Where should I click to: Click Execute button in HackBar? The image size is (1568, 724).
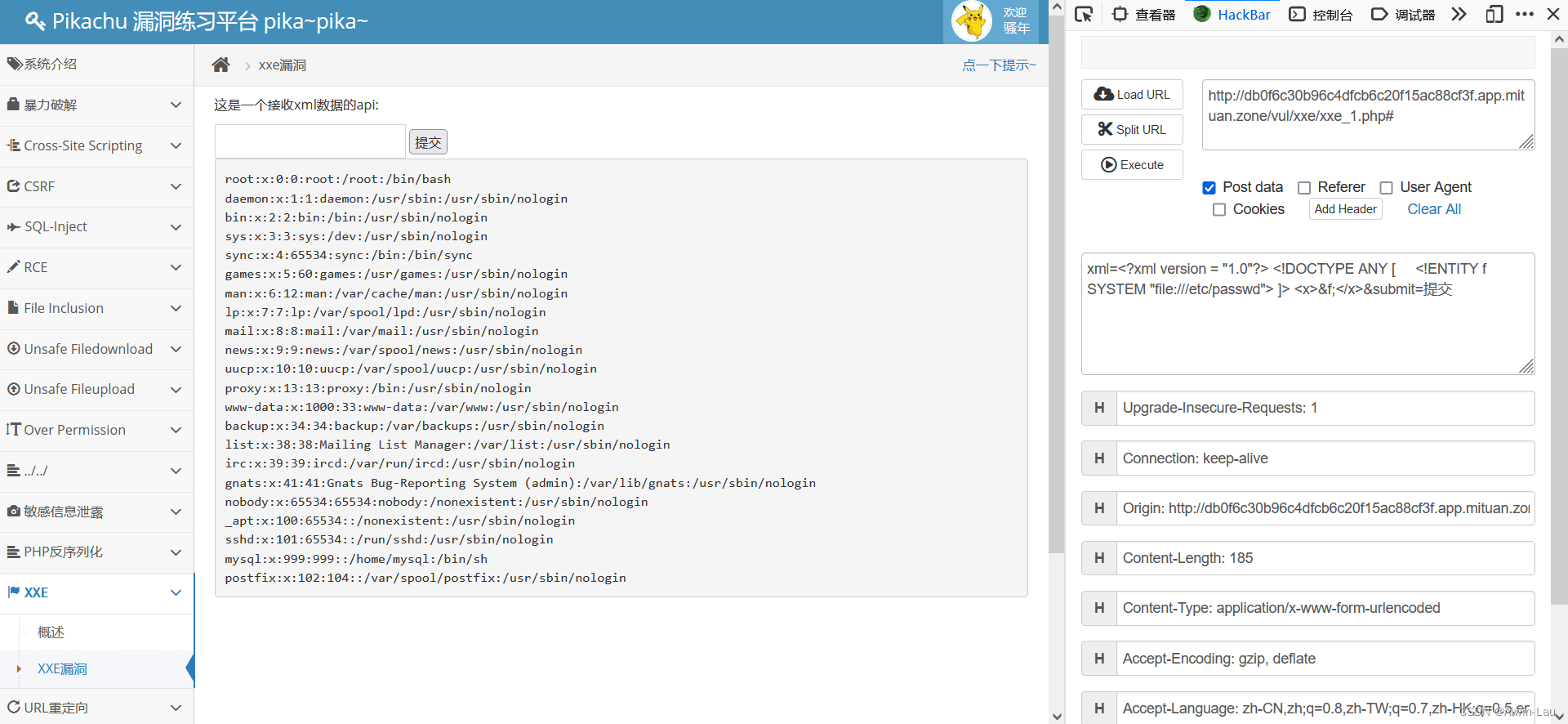click(1132, 164)
